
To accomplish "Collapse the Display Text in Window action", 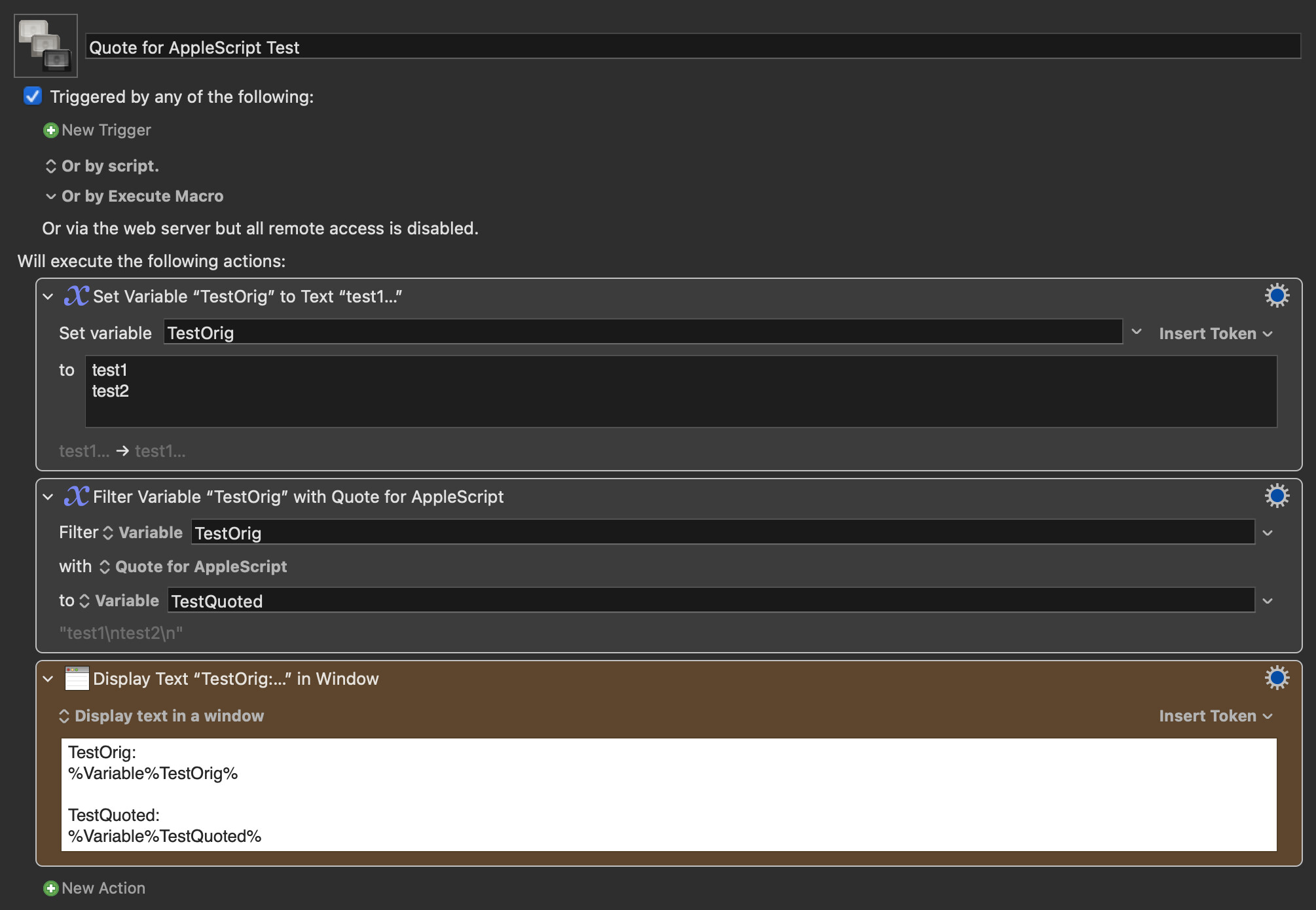I will pos(48,679).
